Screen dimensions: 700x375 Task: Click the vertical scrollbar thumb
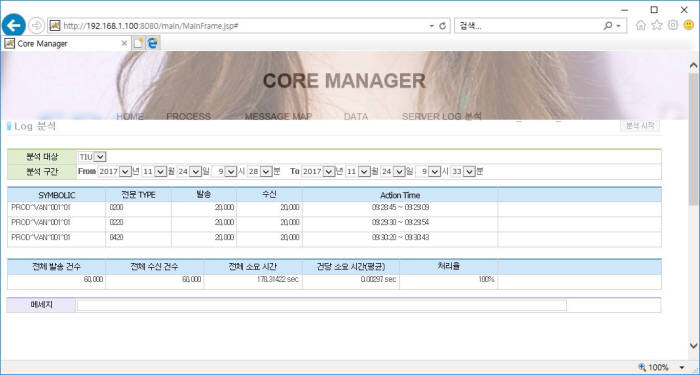693,138
